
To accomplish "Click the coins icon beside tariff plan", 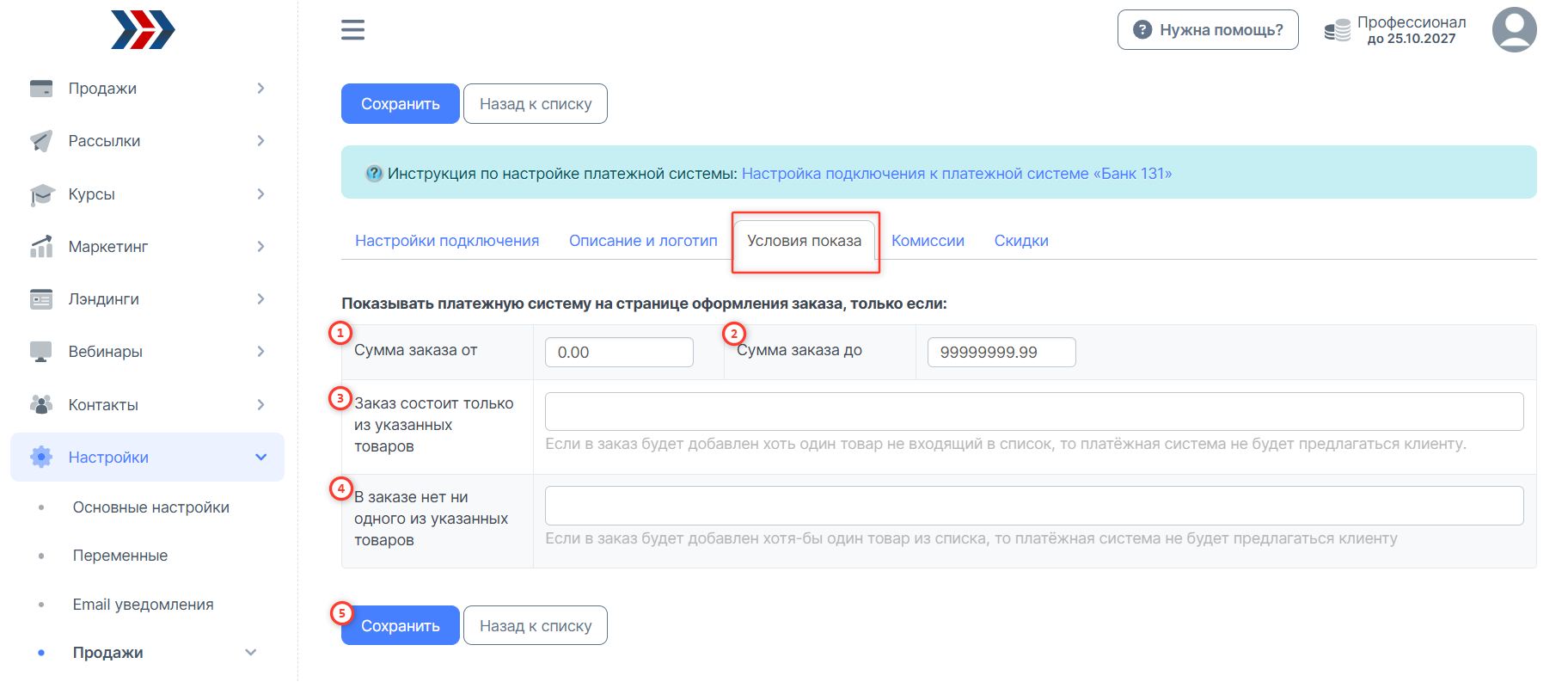I will tap(1337, 31).
